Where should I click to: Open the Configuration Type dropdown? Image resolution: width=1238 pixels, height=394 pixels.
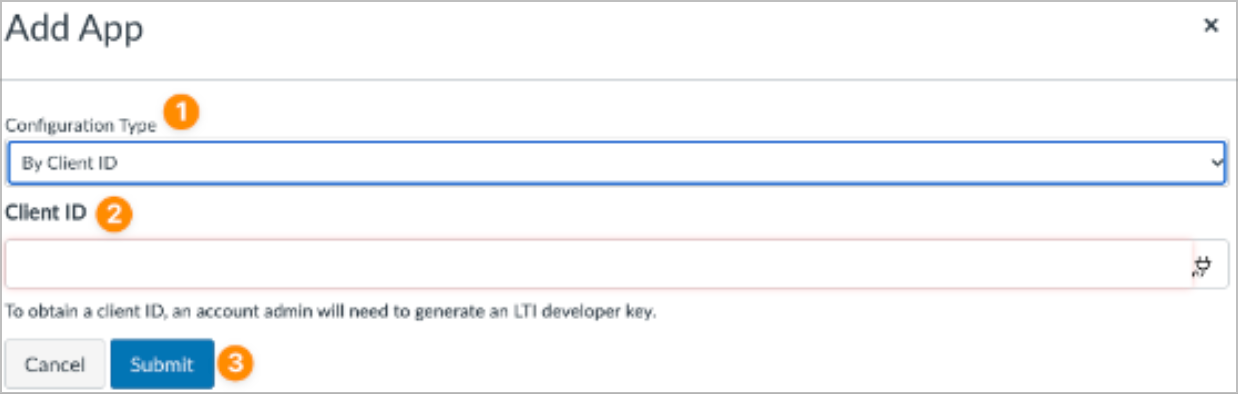click(618, 163)
